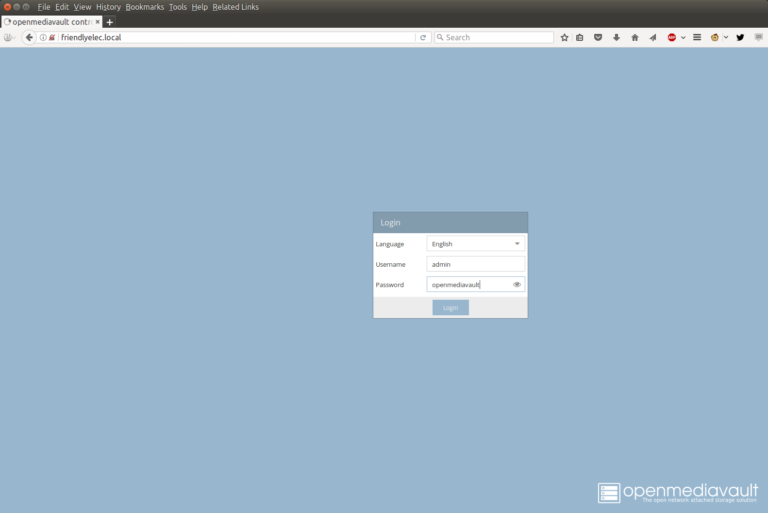Open the hamburger menu icon

point(697,37)
